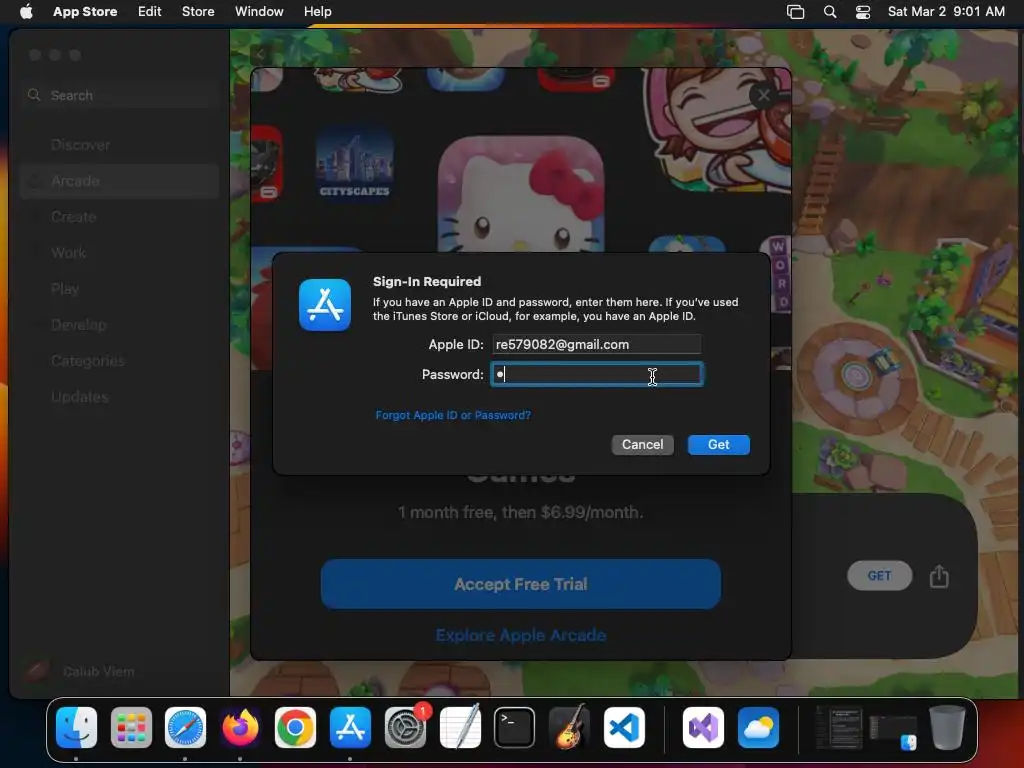Focus the Password input field
1024x768 pixels.
point(596,374)
